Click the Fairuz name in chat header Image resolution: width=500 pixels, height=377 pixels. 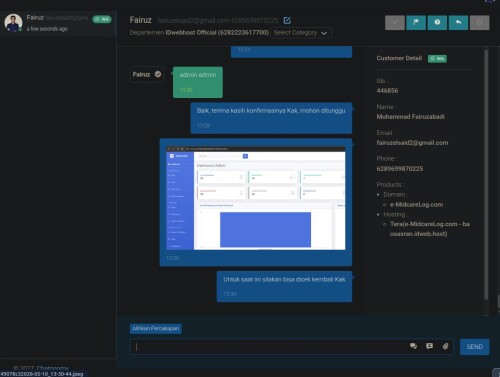point(141,20)
